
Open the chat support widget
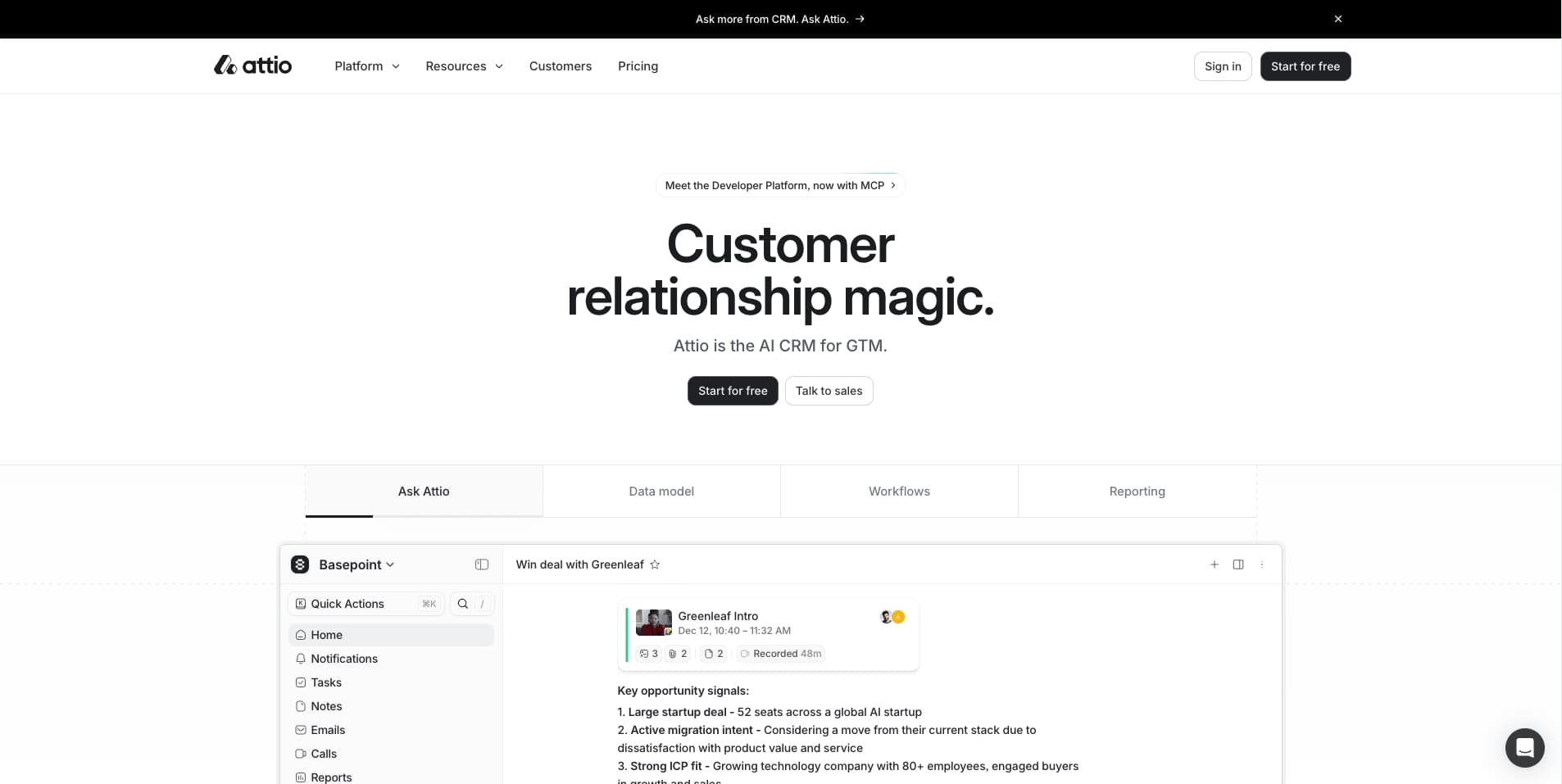1524,748
